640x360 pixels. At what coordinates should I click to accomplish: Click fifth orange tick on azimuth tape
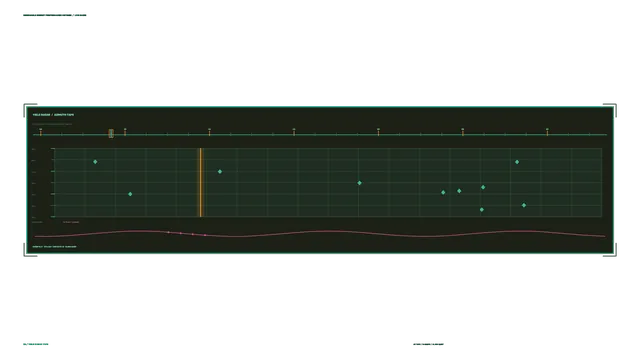(x=378, y=133)
